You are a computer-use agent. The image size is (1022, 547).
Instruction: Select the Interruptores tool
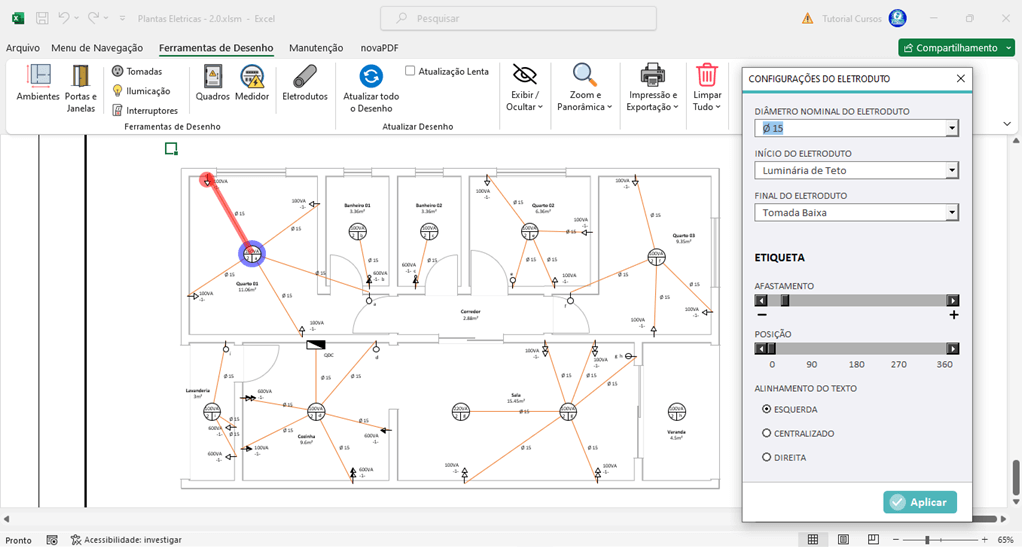[145, 110]
